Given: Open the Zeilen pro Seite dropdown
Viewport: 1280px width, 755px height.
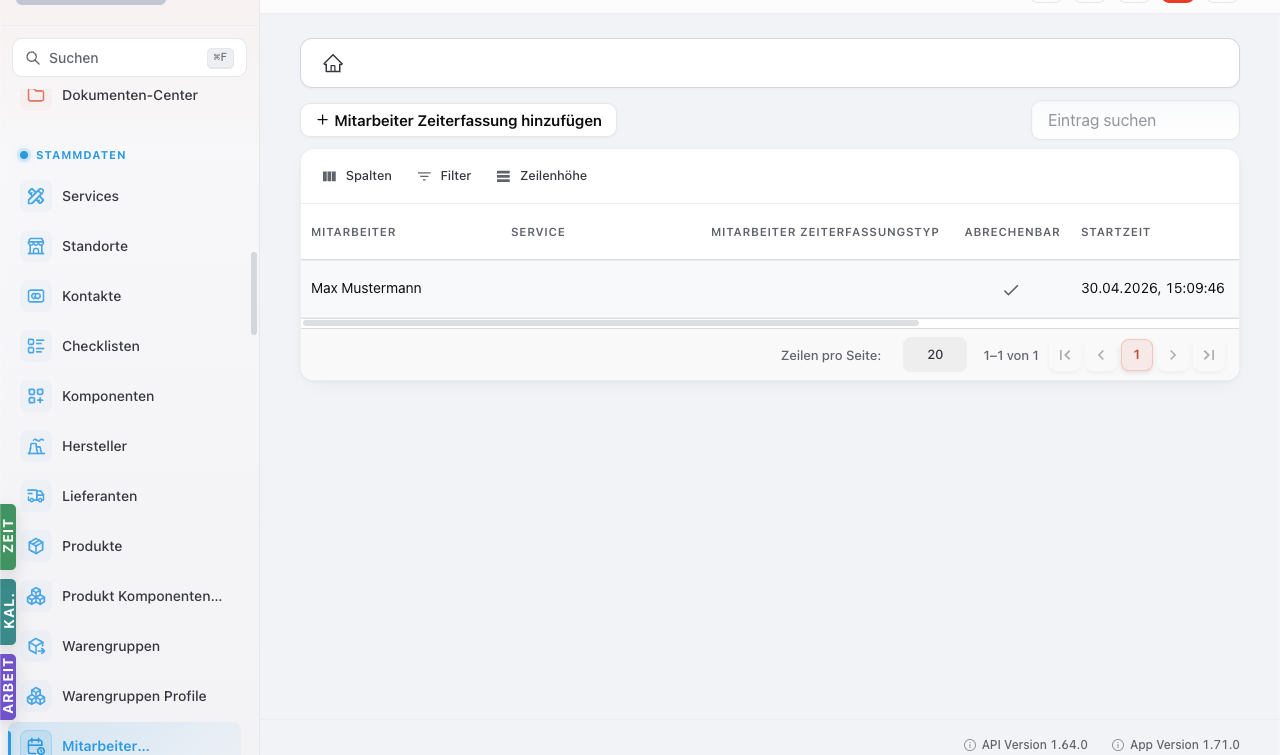Looking at the screenshot, I should [x=935, y=355].
